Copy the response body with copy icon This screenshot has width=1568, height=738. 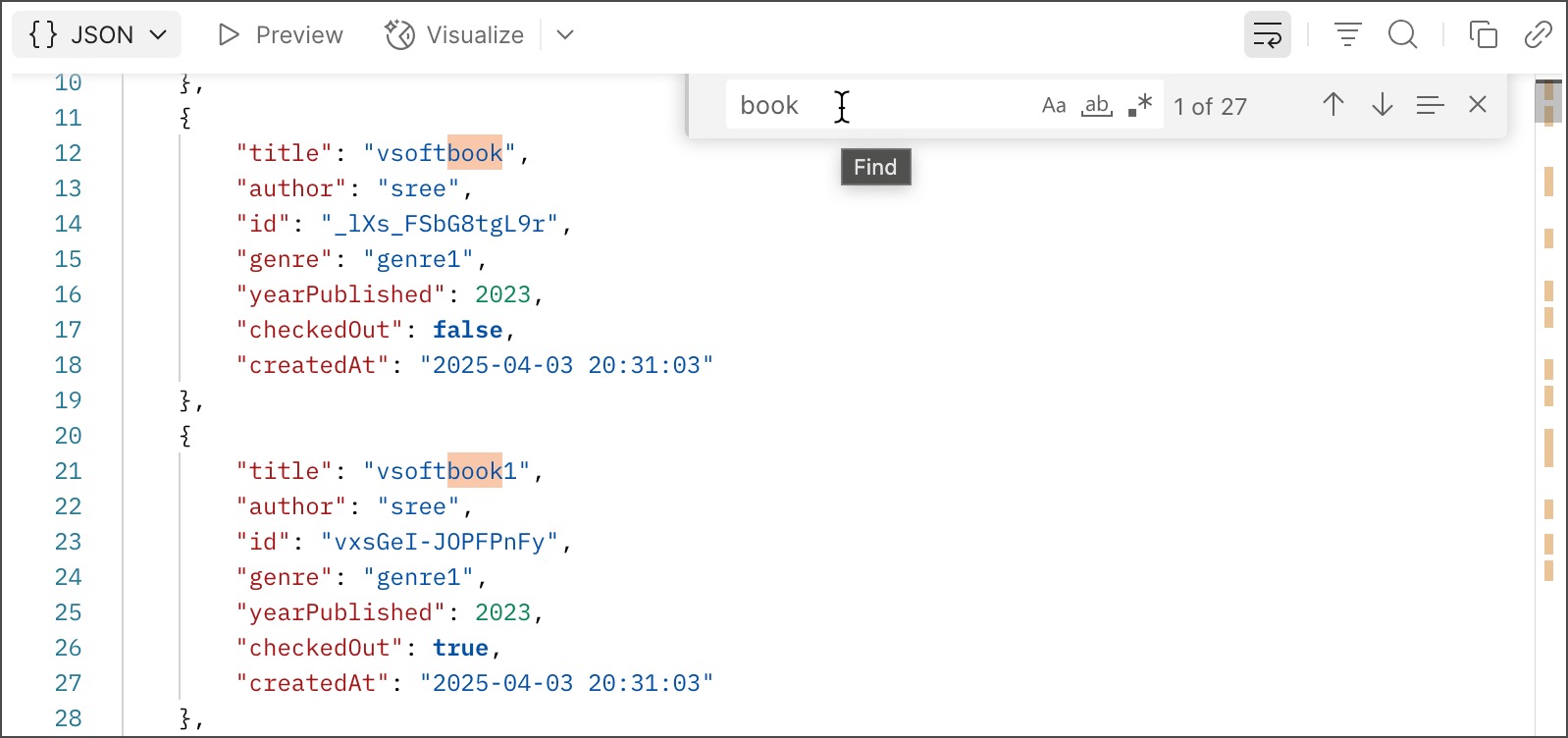pos(1483,35)
